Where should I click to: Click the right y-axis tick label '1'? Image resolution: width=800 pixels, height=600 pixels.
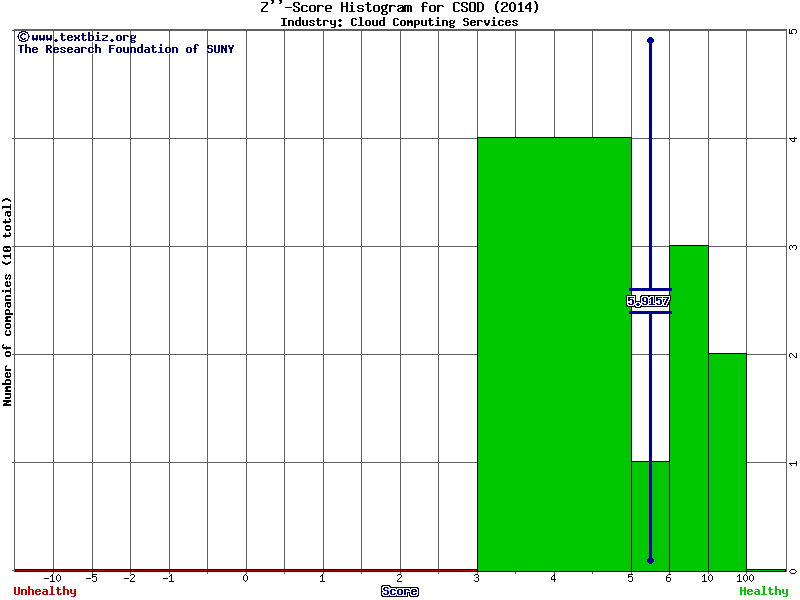[x=793, y=463]
